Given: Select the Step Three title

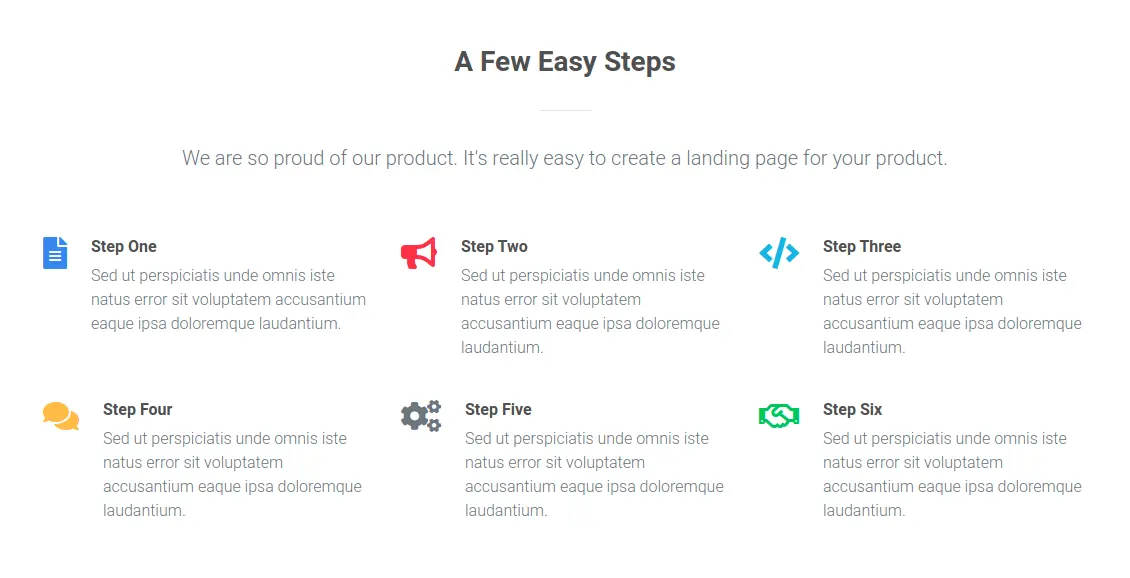Looking at the screenshot, I should pyautogui.click(x=862, y=247).
